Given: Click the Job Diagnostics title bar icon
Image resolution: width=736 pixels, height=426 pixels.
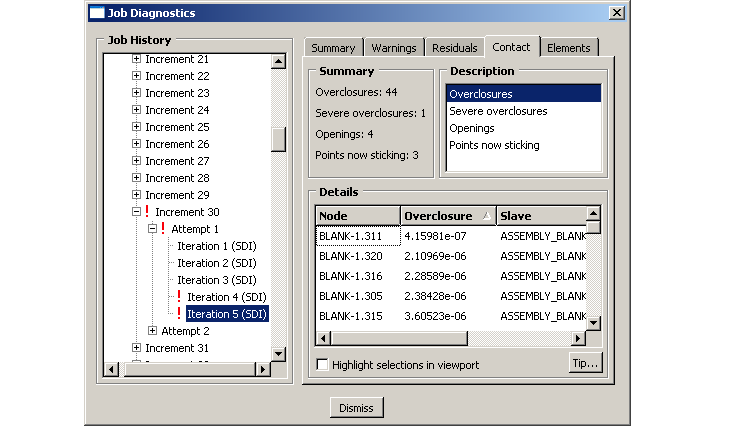Looking at the screenshot, I should (96, 13).
